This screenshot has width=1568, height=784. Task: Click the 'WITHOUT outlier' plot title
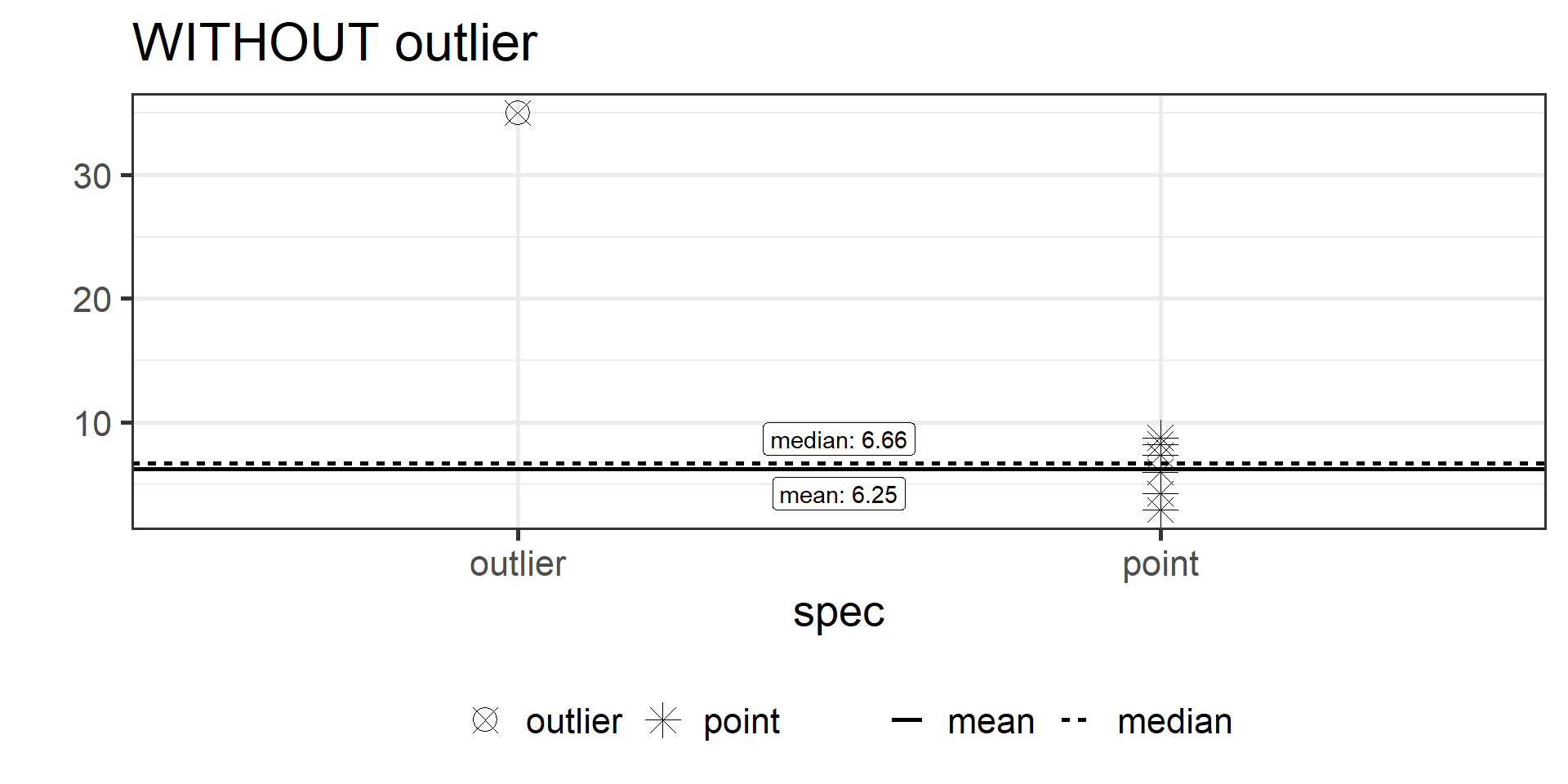[x=335, y=42]
